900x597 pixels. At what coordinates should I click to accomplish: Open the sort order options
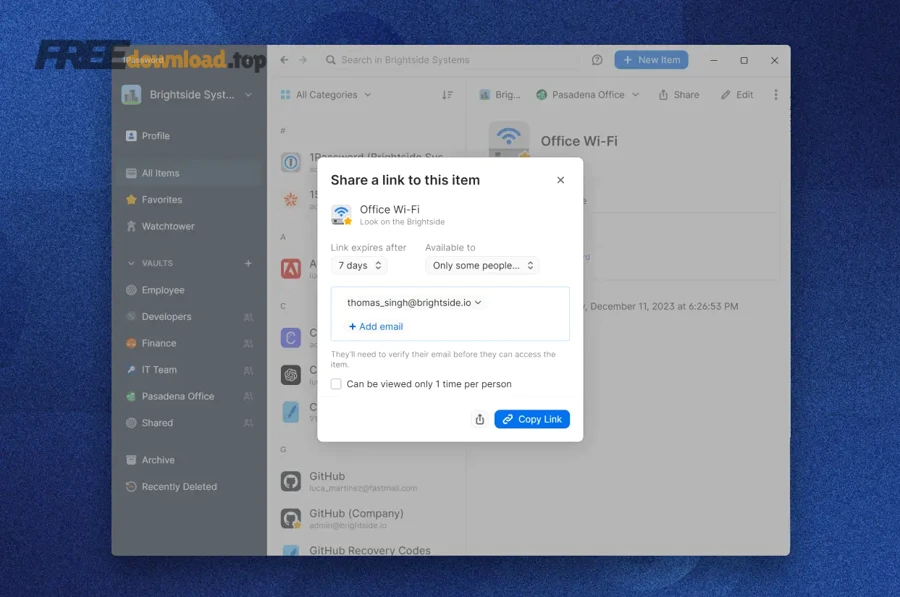click(x=448, y=94)
